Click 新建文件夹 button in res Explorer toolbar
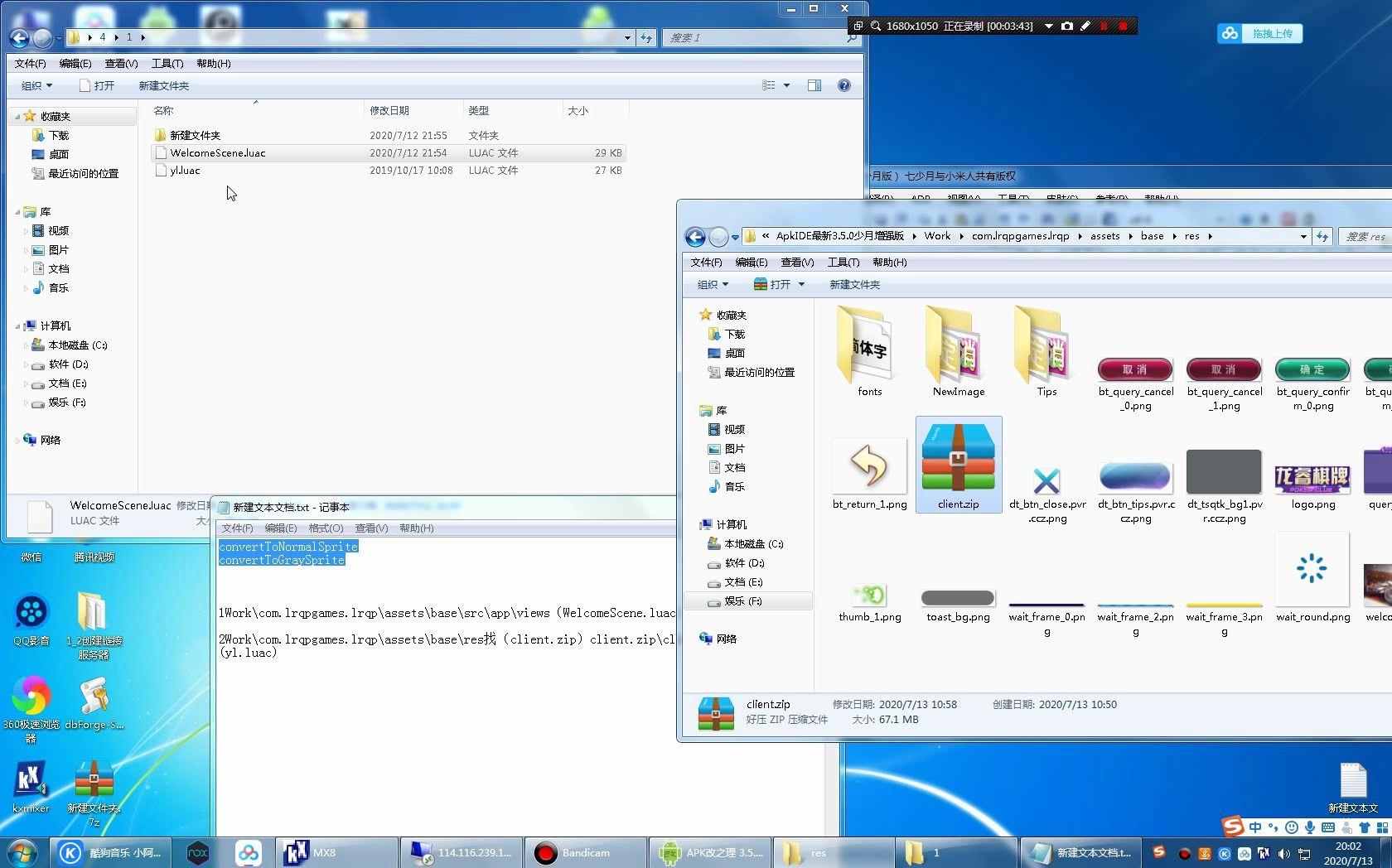Viewport: 1392px width, 868px height. pyautogui.click(x=855, y=284)
